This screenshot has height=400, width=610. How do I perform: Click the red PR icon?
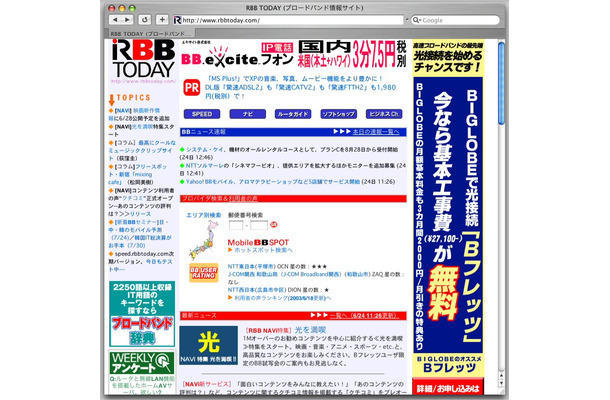click(191, 87)
